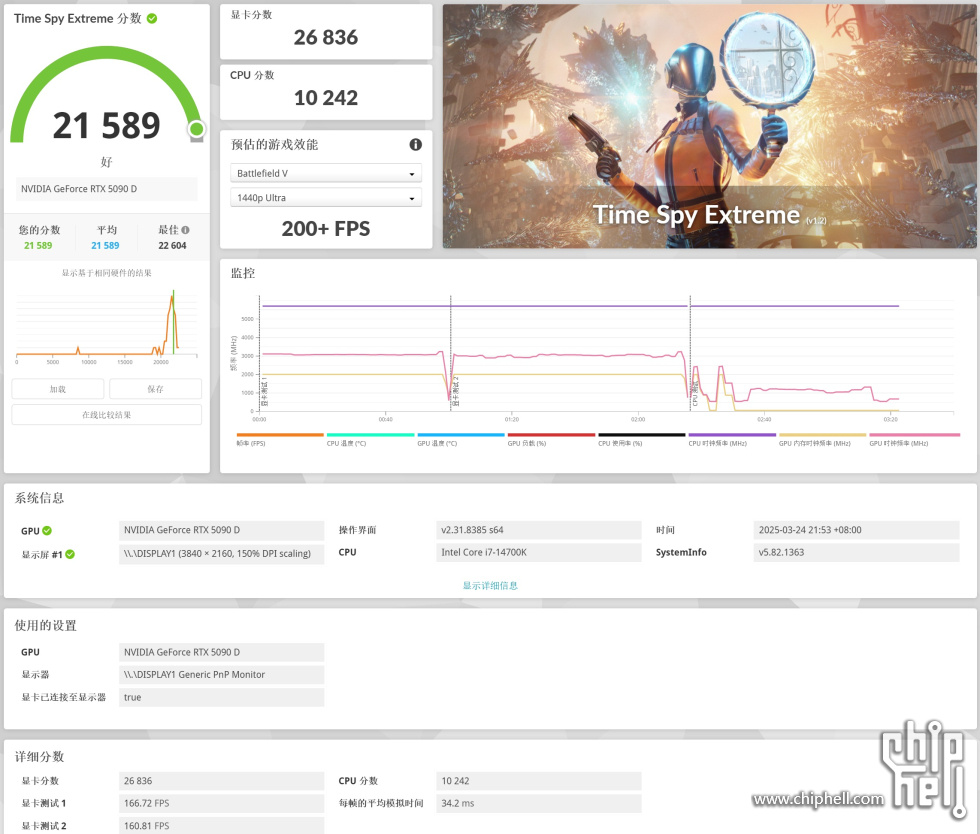Screen dimensions: 980x834
Task: Click the Time Spy Extreme banner image
Action: click(x=709, y=126)
